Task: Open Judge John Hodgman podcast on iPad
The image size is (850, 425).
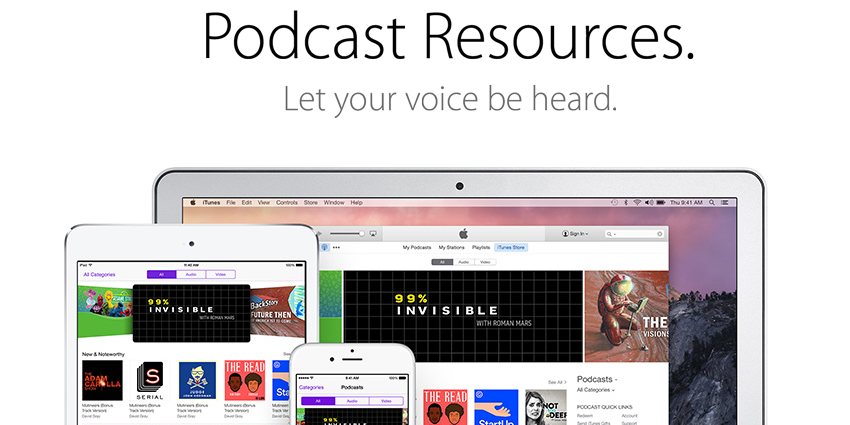Action: pyautogui.click(x=197, y=381)
